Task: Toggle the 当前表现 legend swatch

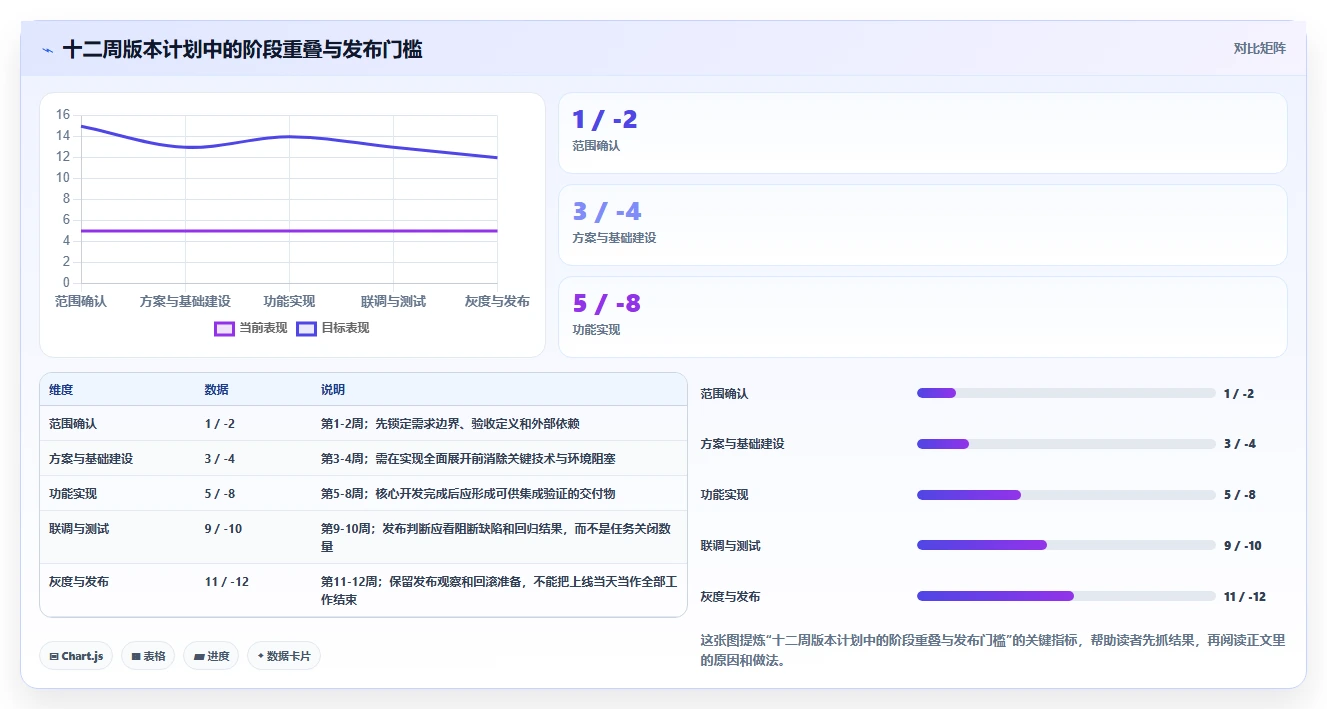Action: (225, 328)
